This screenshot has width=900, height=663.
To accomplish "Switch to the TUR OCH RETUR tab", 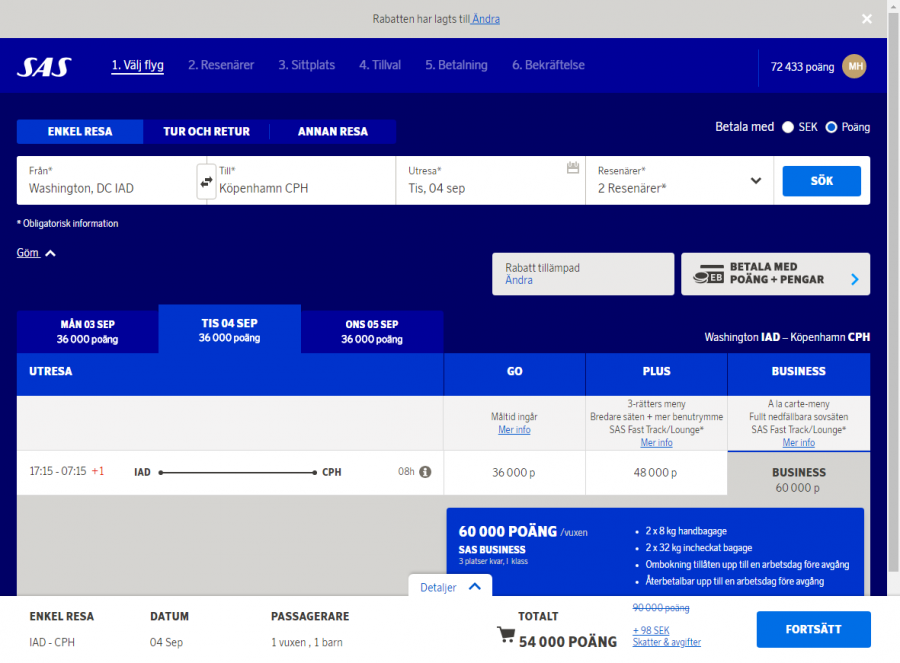I will (x=207, y=131).
